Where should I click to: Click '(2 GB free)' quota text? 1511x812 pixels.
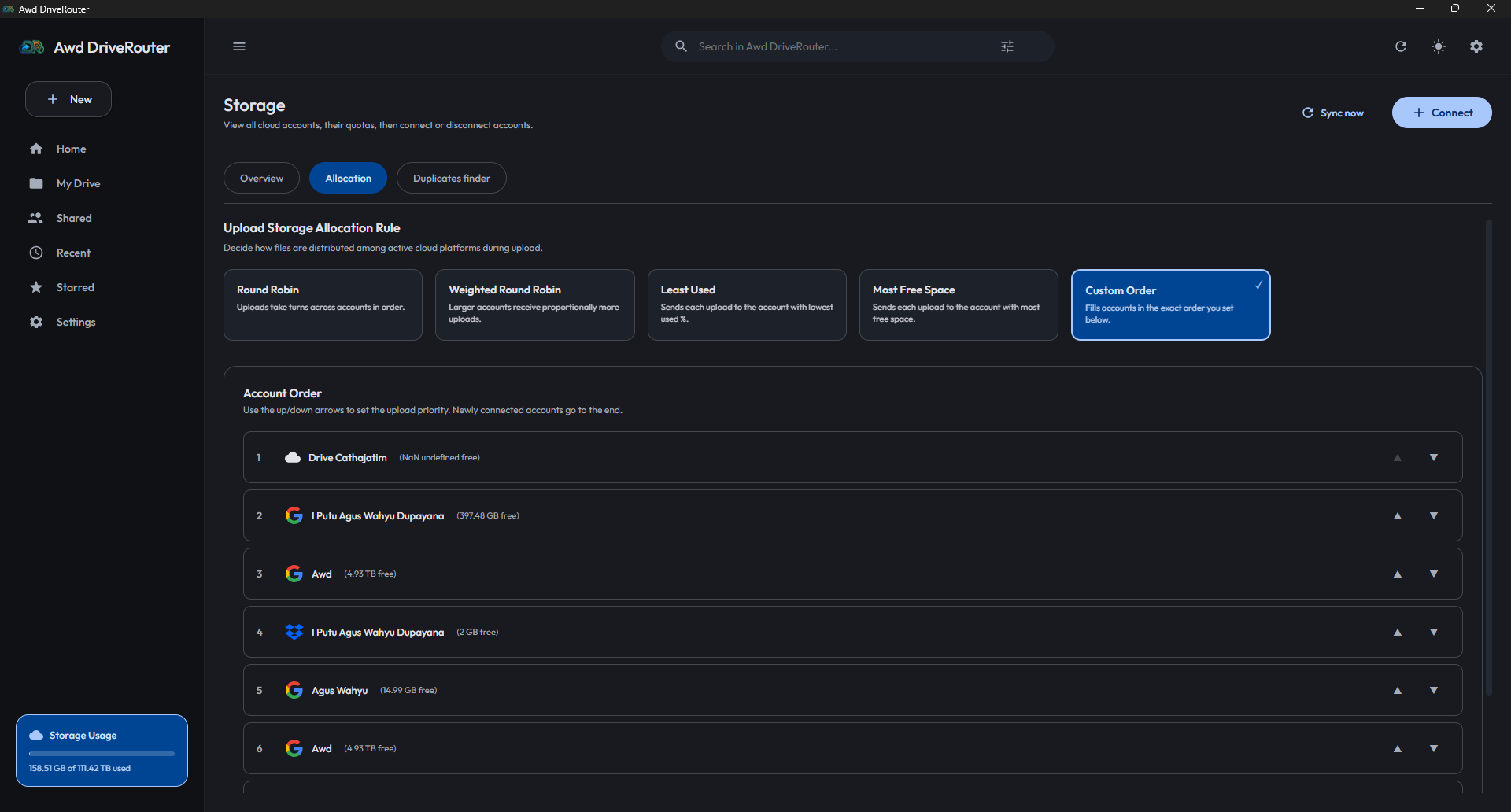pos(478,632)
